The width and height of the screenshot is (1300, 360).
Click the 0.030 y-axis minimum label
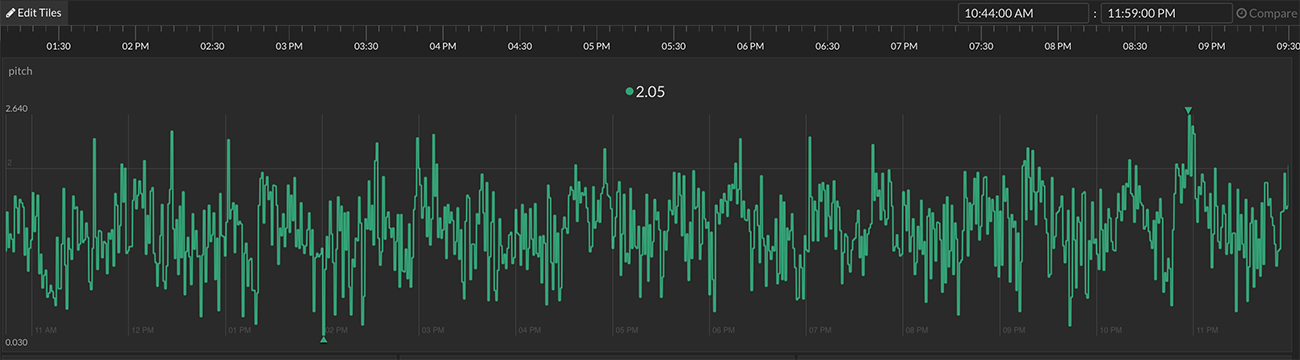pos(16,342)
